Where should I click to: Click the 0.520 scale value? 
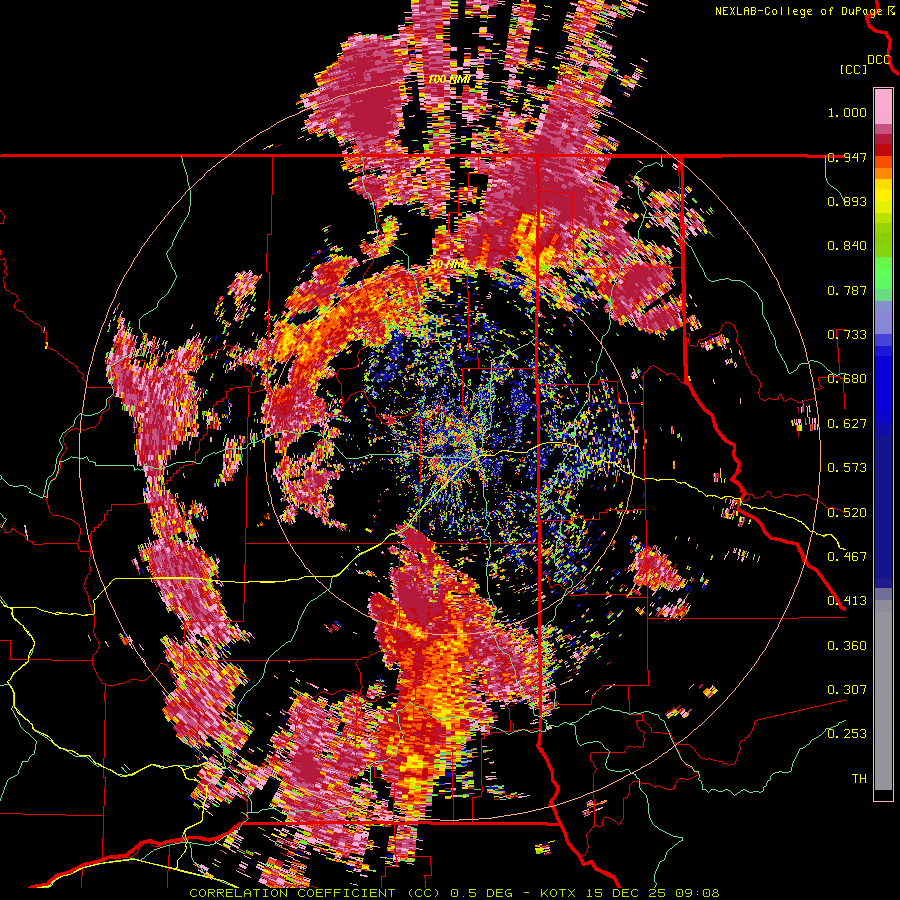coord(847,513)
